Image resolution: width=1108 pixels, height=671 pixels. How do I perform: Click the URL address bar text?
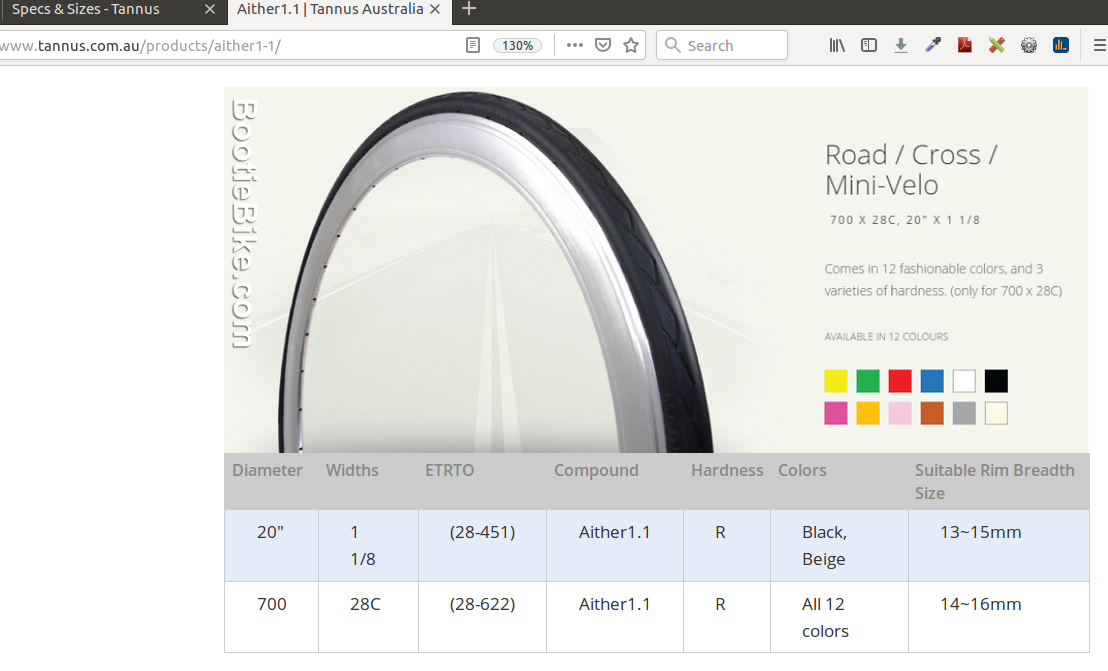pyautogui.click(x=141, y=46)
